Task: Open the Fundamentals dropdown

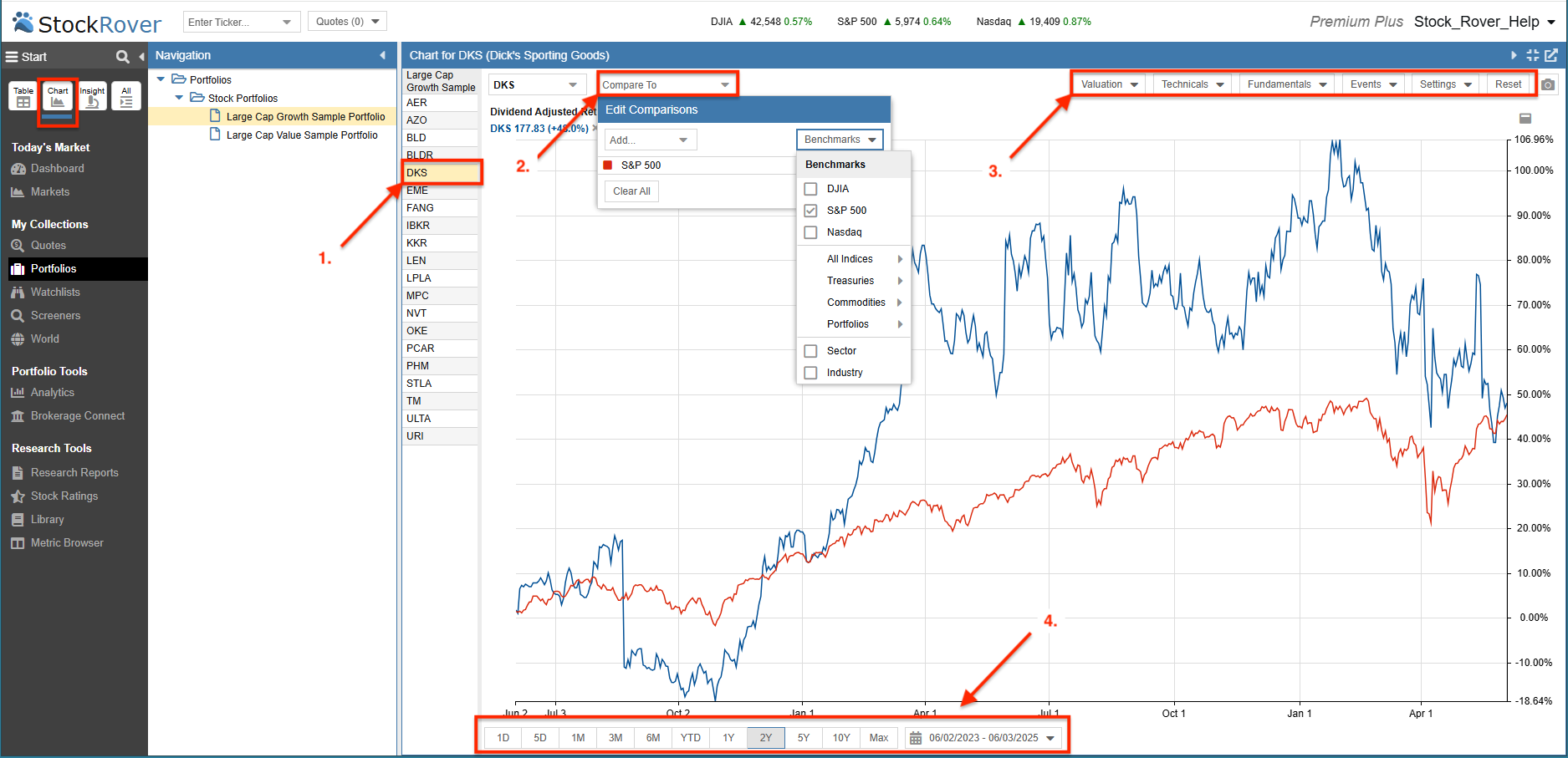Action: coord(1287,84)
